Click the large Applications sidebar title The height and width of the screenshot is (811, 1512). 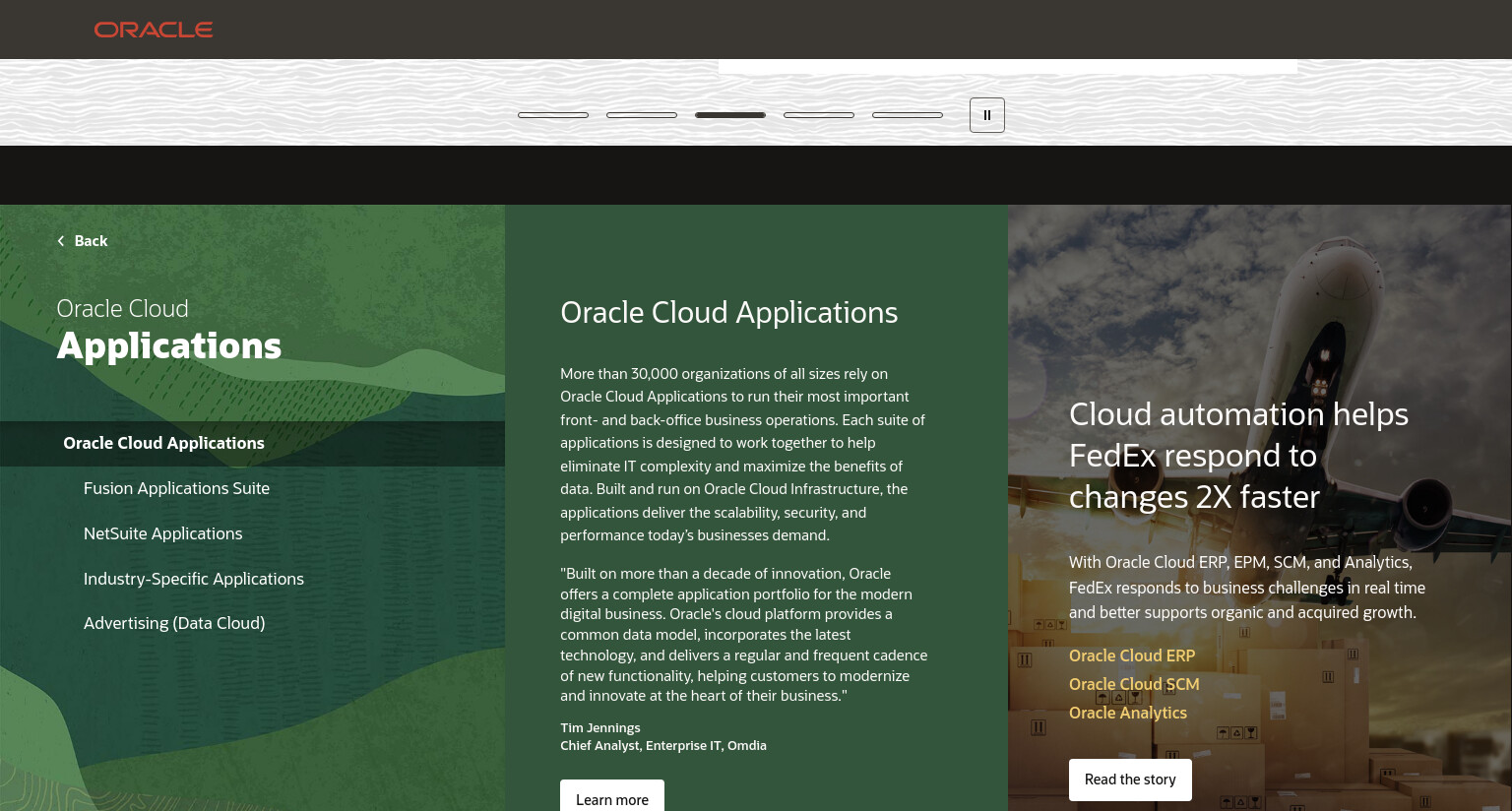pyautogui.click(x=169, y=346)
